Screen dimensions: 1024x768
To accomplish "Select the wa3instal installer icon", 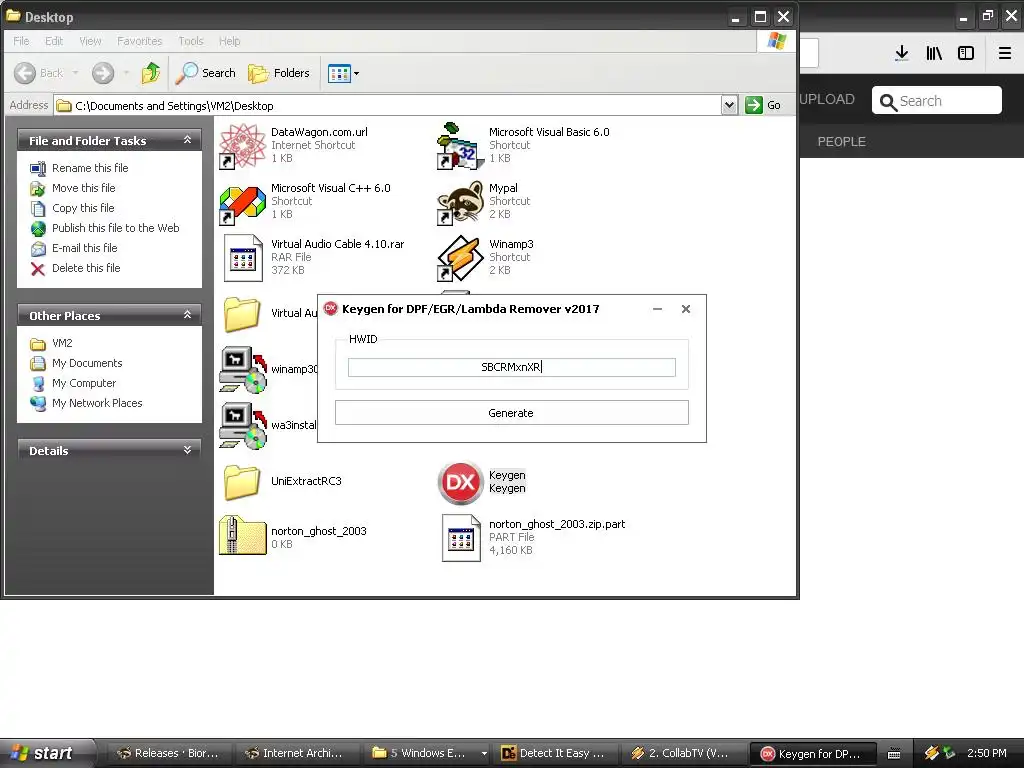I will coord(242,426).
